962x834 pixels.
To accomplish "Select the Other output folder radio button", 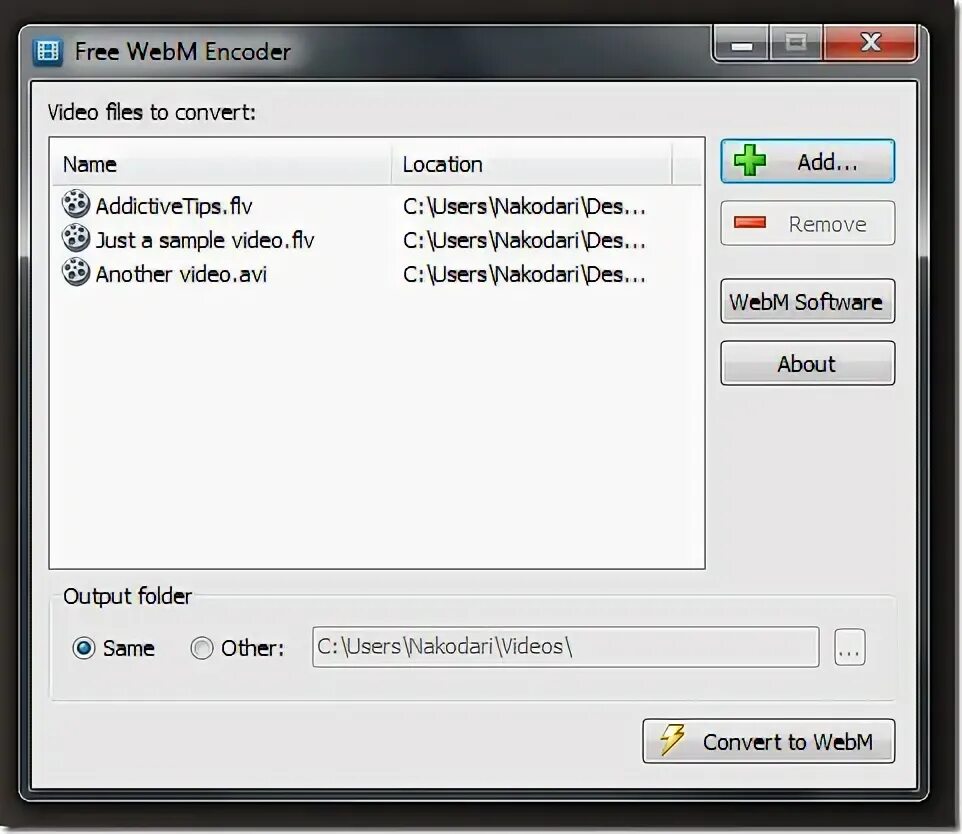I will (202, 648).
